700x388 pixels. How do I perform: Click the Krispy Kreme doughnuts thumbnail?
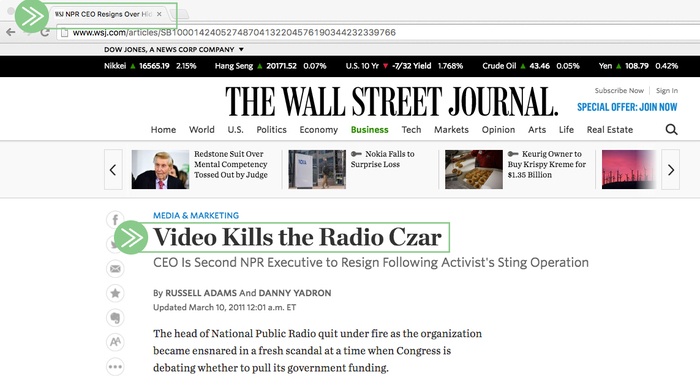(x=474, y=170)
